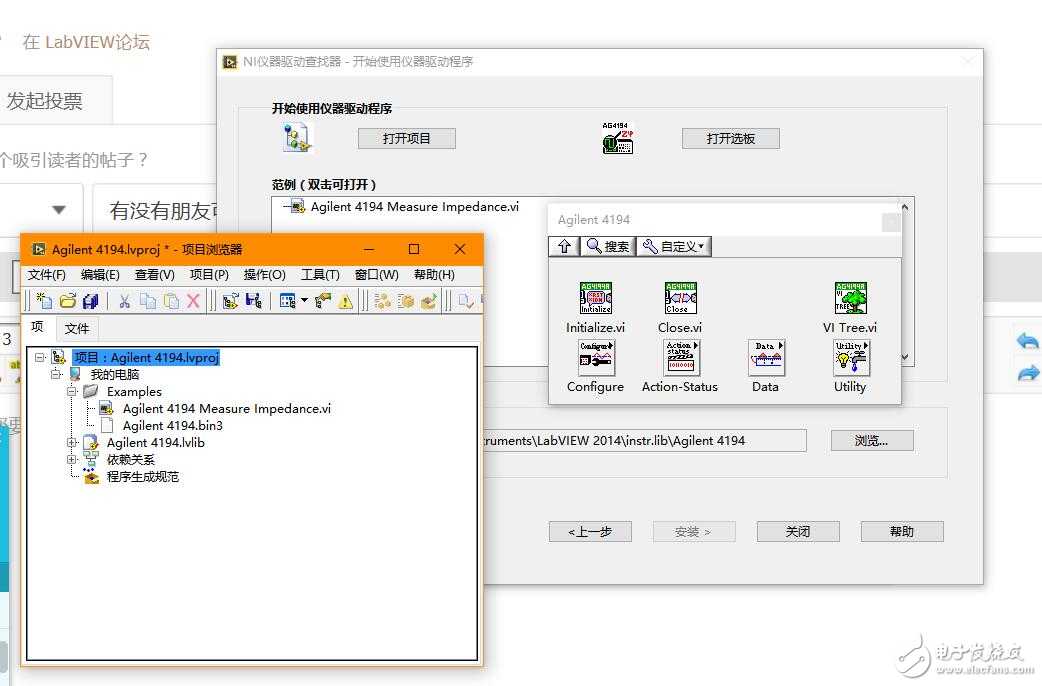Click the 打开选板 button
The height and width of the screenshot is (686, 1042).
pyautogui.click(x=731, y=138)
